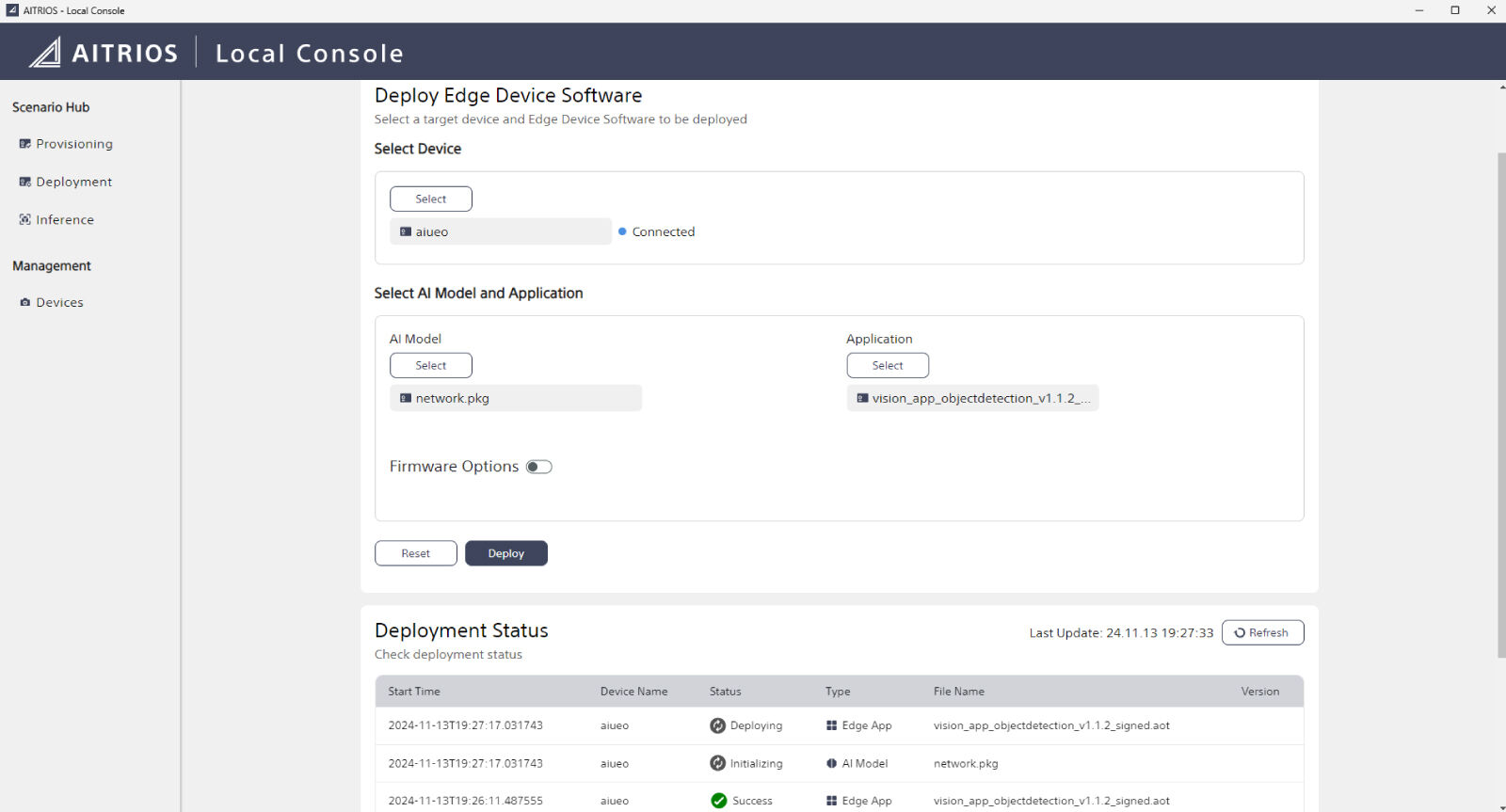Image resolution: width=1506 pixels, height=812 pixels.
Task: Click the Success status text
Action: [x=752, y=801]
